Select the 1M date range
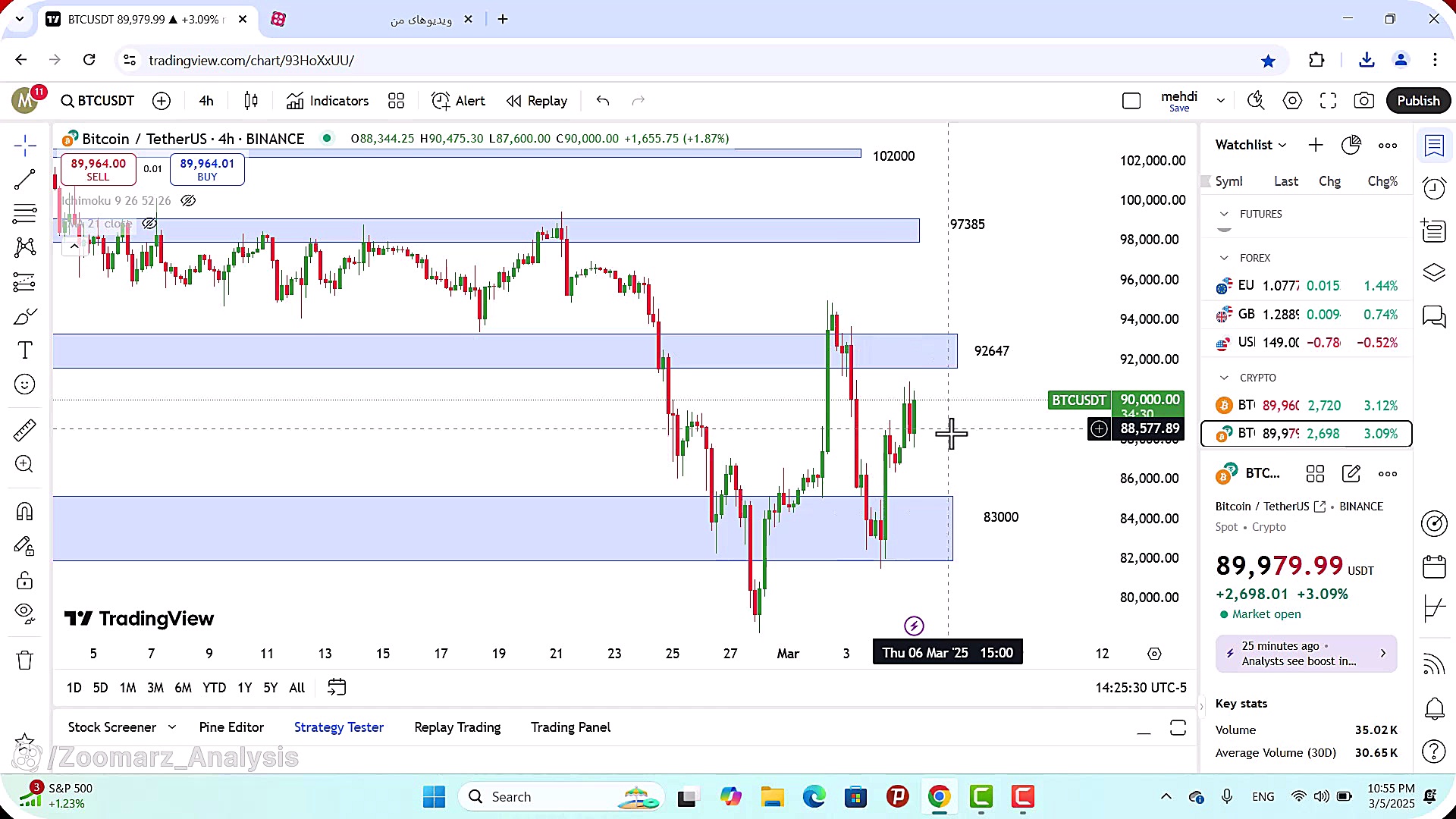Image resolution: width=1456 pixels, height=819 pixels. pos(127,688)
